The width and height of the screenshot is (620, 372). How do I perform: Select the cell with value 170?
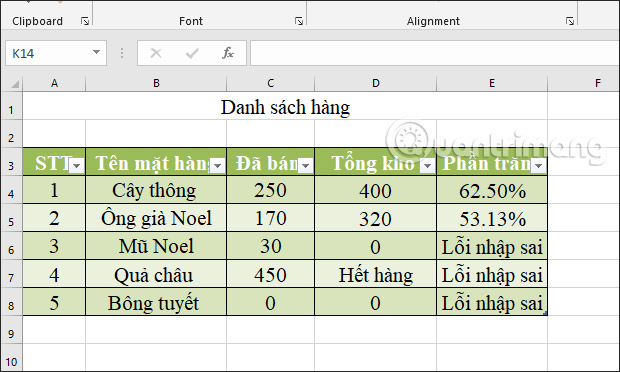pos(270,218)
